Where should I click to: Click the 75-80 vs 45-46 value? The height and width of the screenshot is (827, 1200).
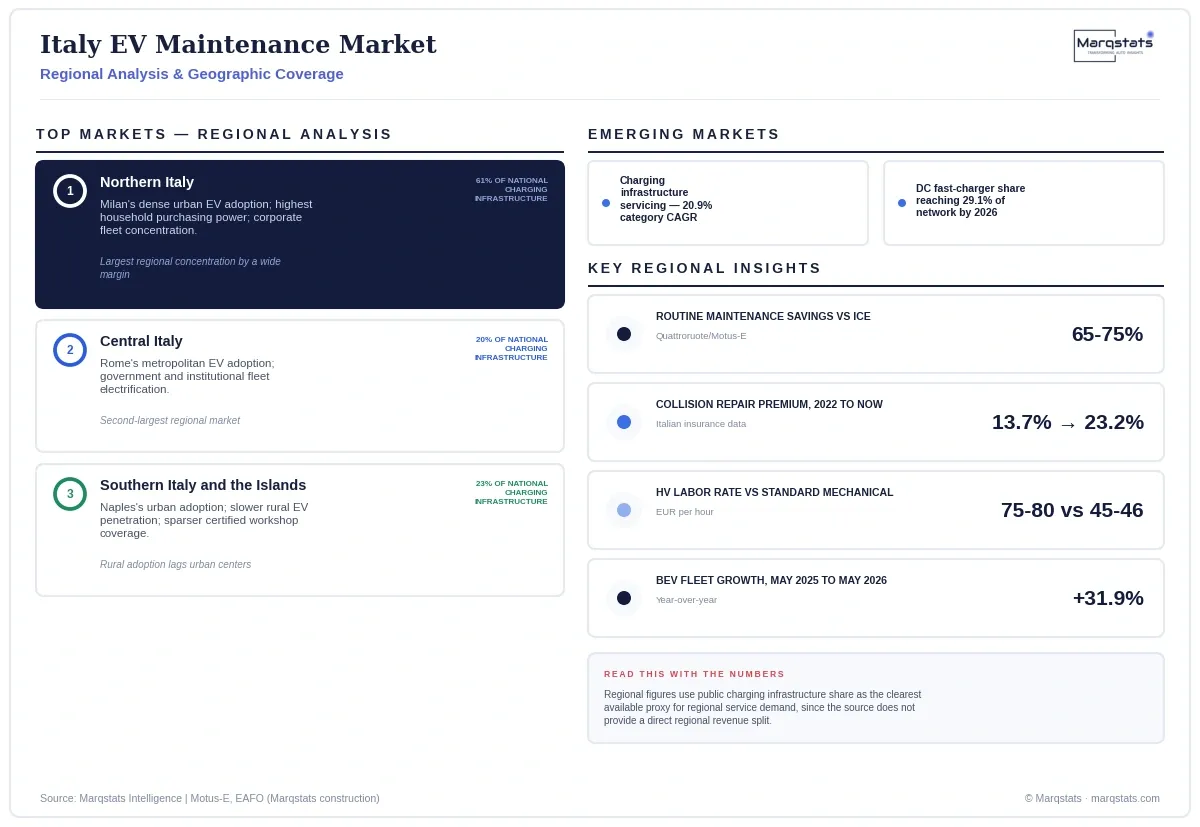pyautogui.click(x=1072, y=510)
